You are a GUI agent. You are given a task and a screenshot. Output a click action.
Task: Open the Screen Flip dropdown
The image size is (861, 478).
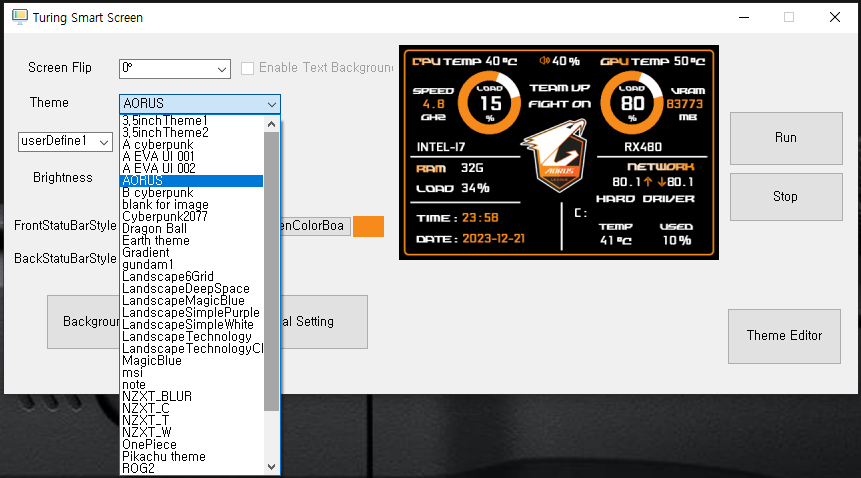175,69
